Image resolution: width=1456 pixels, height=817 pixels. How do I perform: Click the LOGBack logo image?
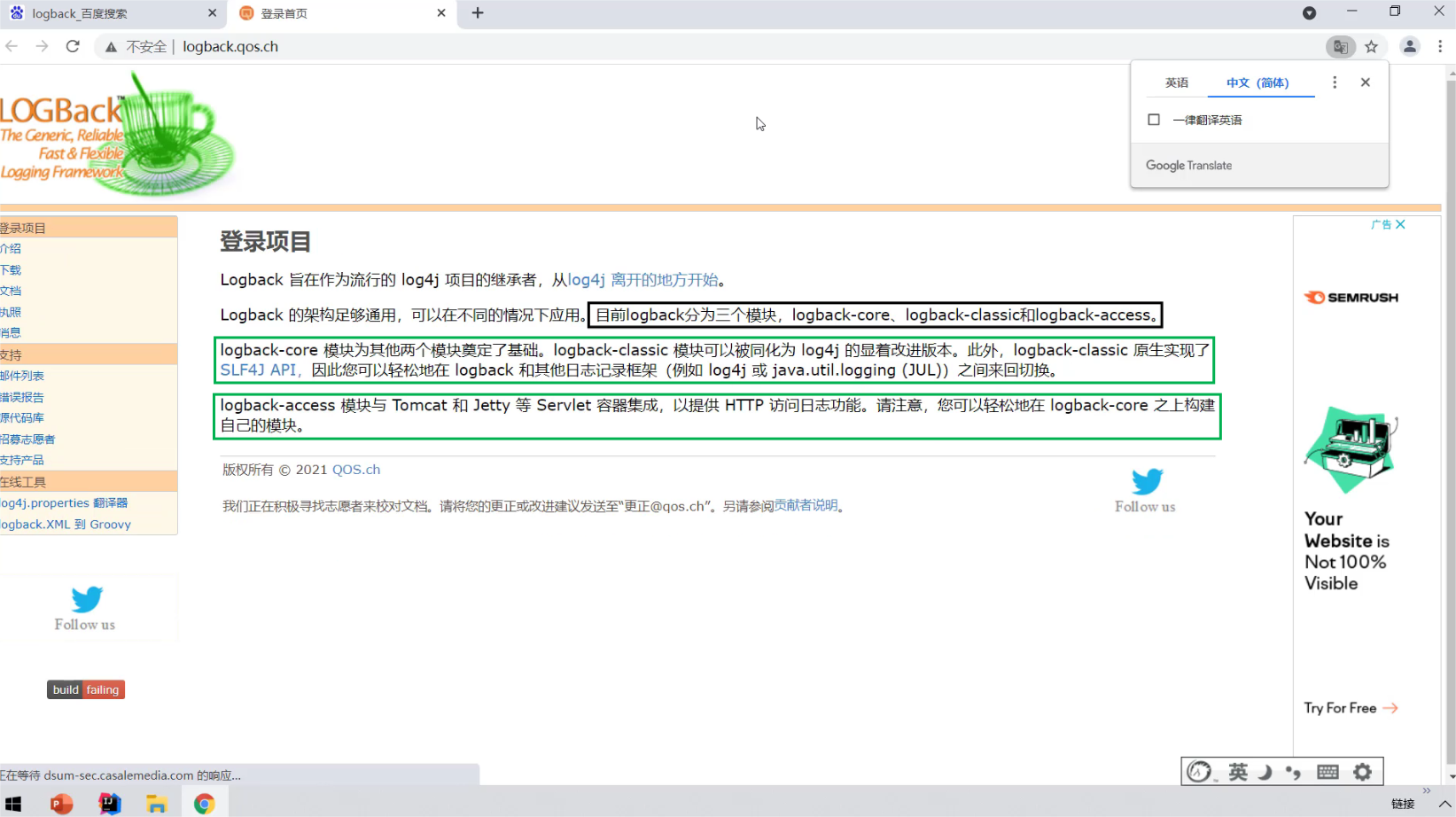[x=117, y=135]
